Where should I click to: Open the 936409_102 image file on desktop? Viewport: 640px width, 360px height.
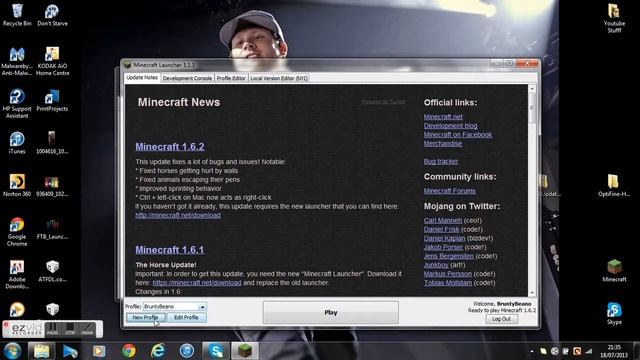[x=52, y=186]
